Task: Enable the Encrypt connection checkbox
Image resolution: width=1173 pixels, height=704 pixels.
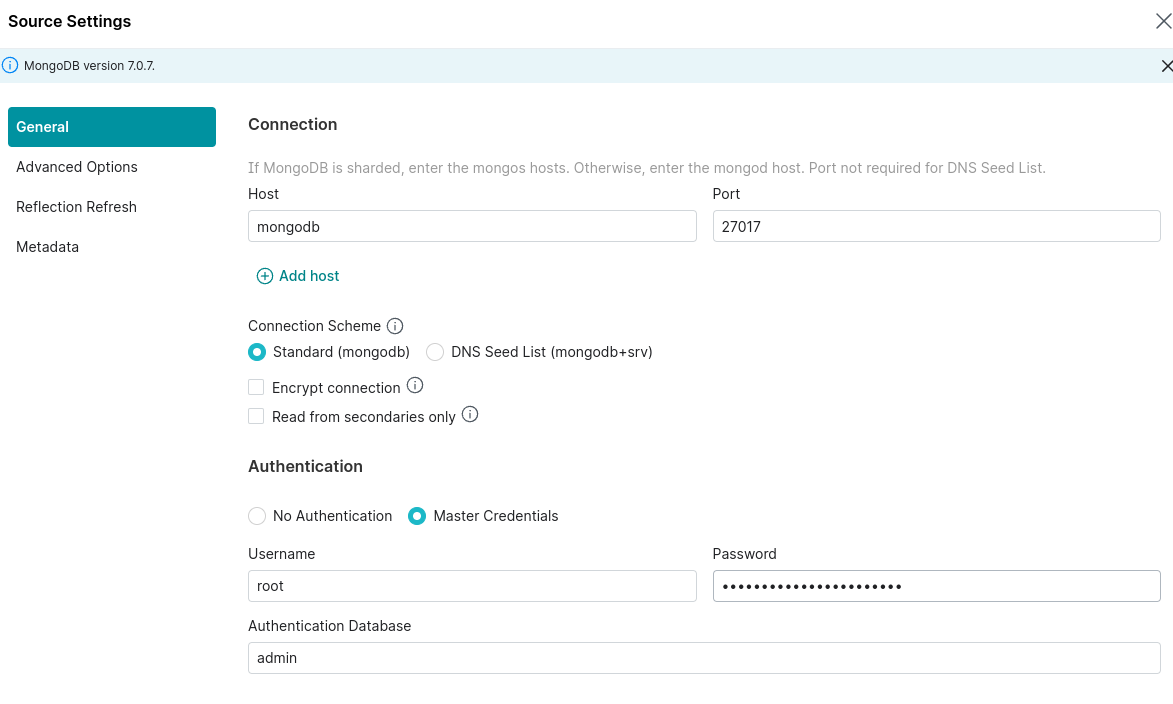Action: 256,386
